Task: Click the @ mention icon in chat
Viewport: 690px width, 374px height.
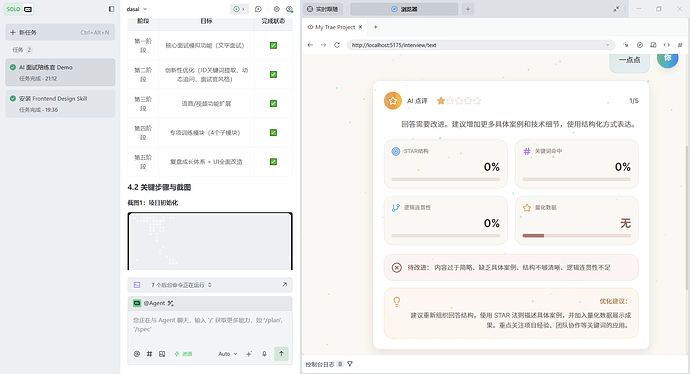Action: (137, 354)
